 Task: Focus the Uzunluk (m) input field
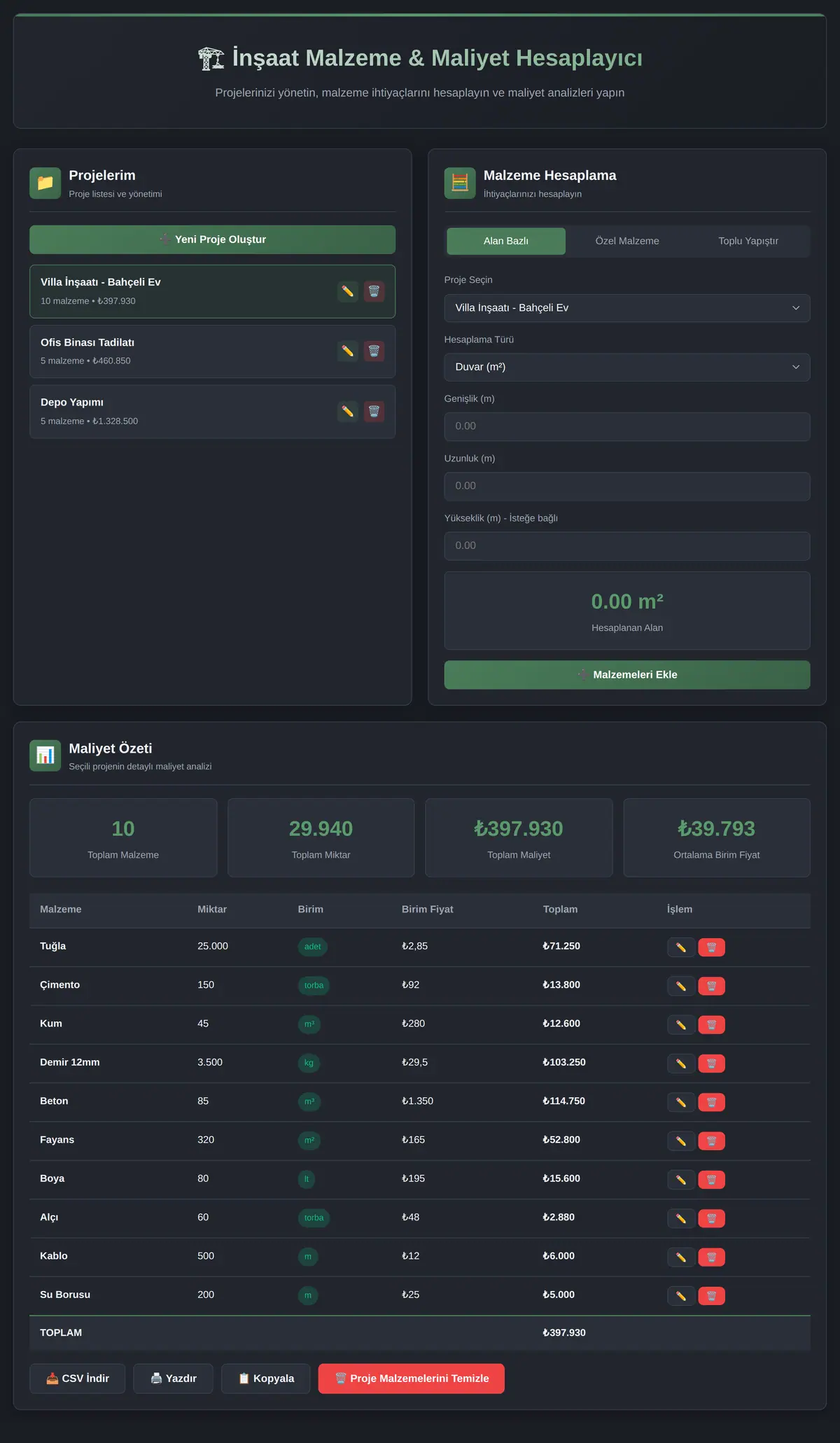click(x=627, y=486)
